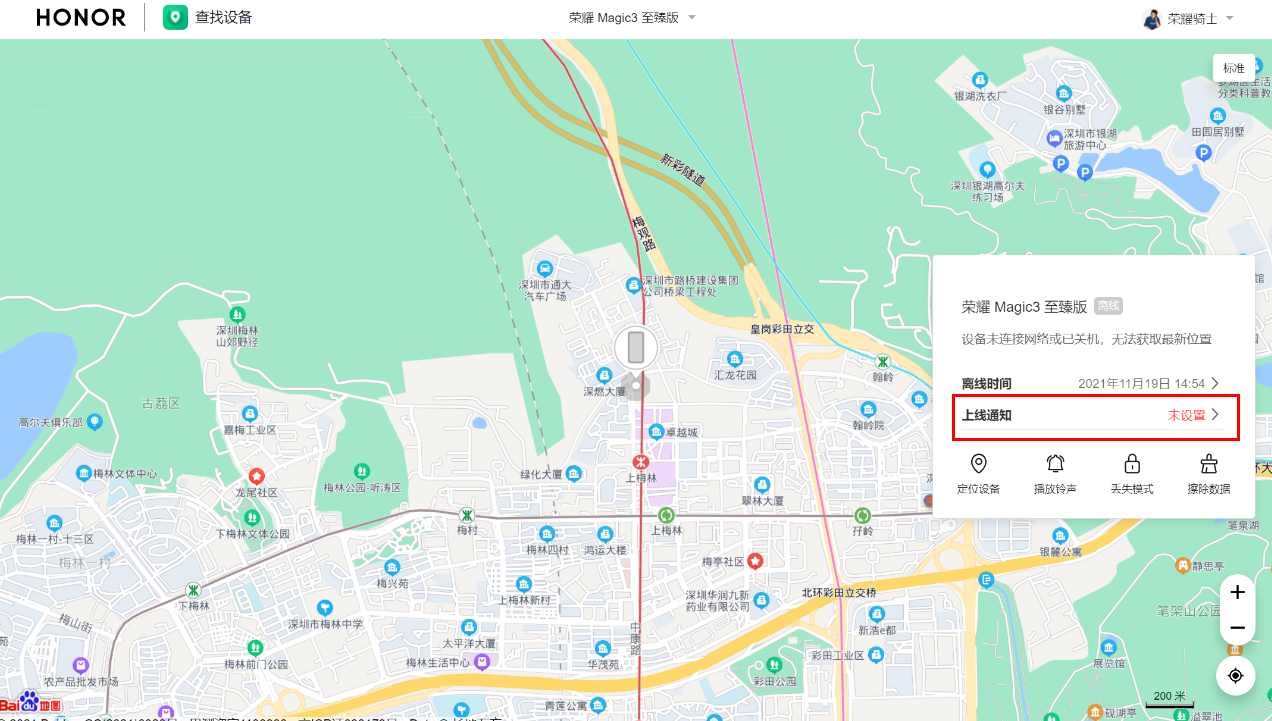Click the 未设置 red status text
This screenshot has width=1272, height=721.
coord(1186,415)
